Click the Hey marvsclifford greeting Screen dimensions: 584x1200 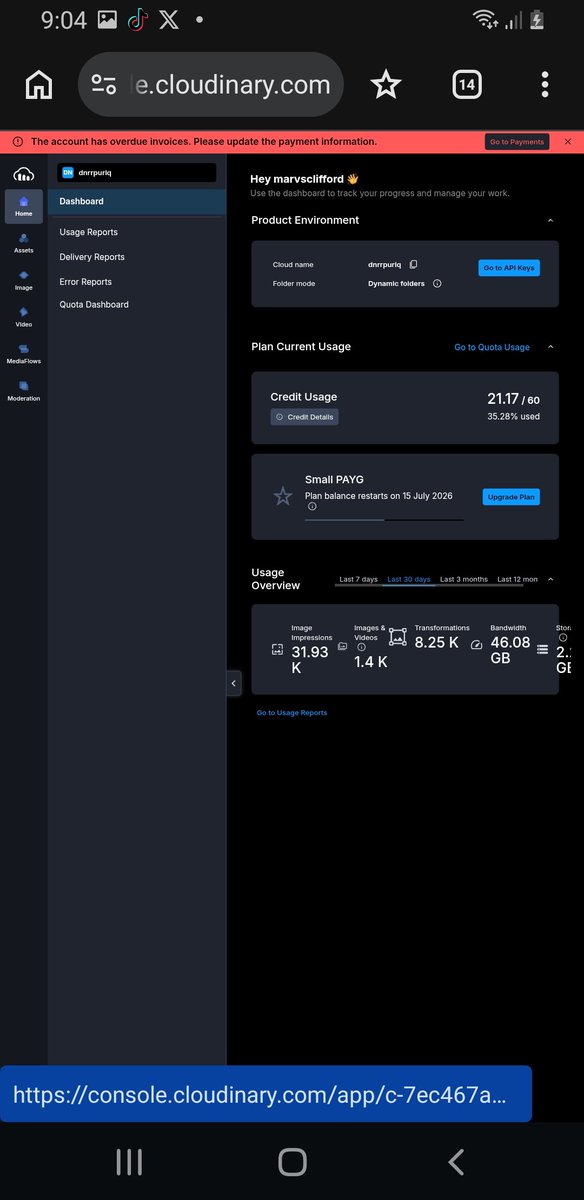click(x=304, y=179)
